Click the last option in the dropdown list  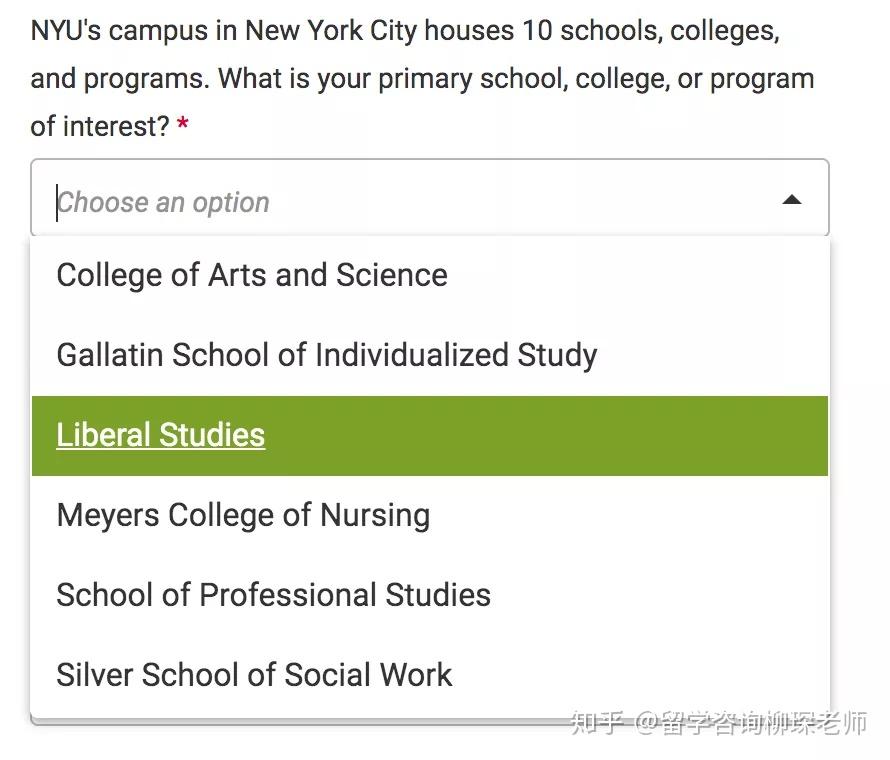point(254,674)
